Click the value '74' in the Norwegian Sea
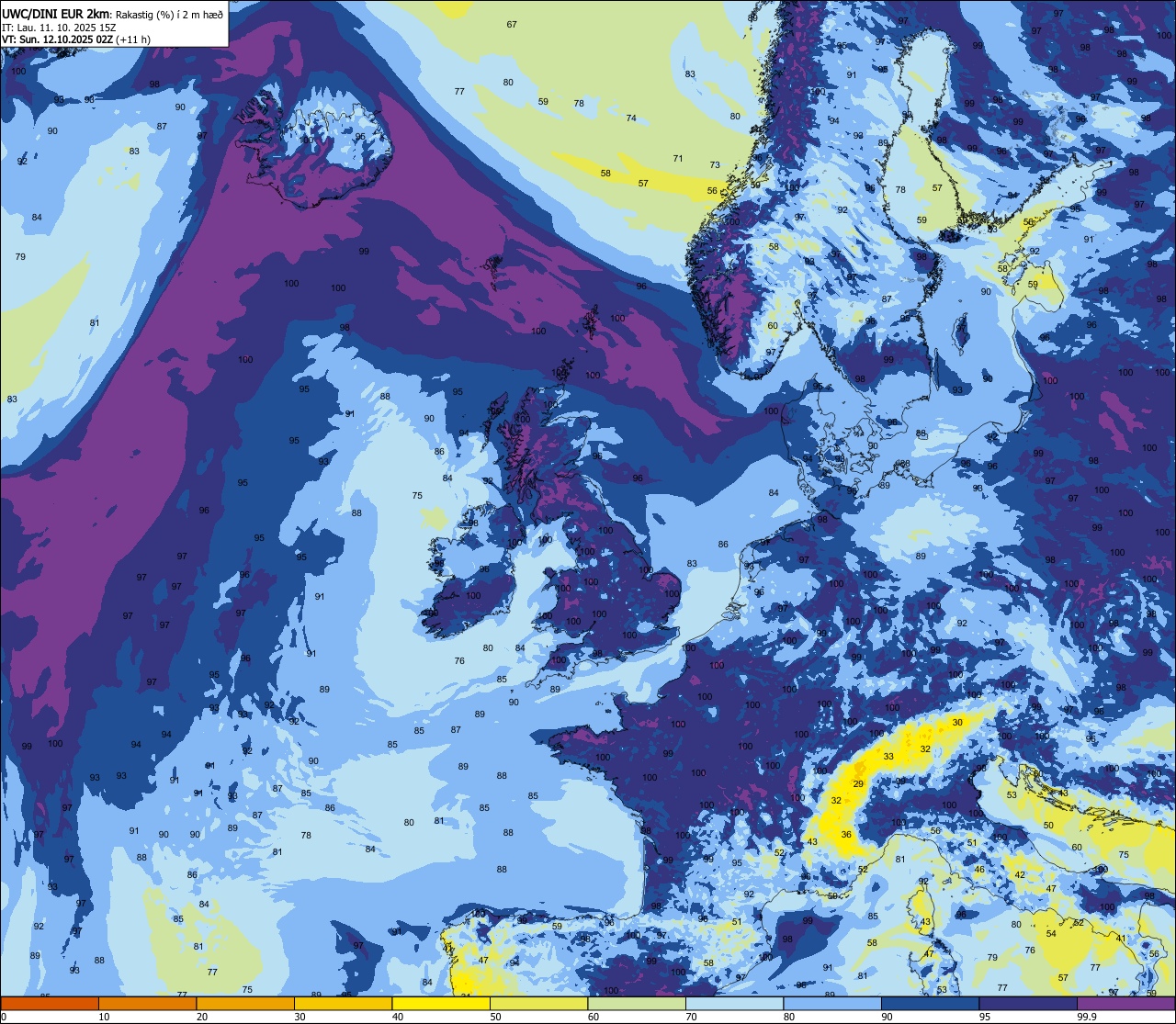 631,118
